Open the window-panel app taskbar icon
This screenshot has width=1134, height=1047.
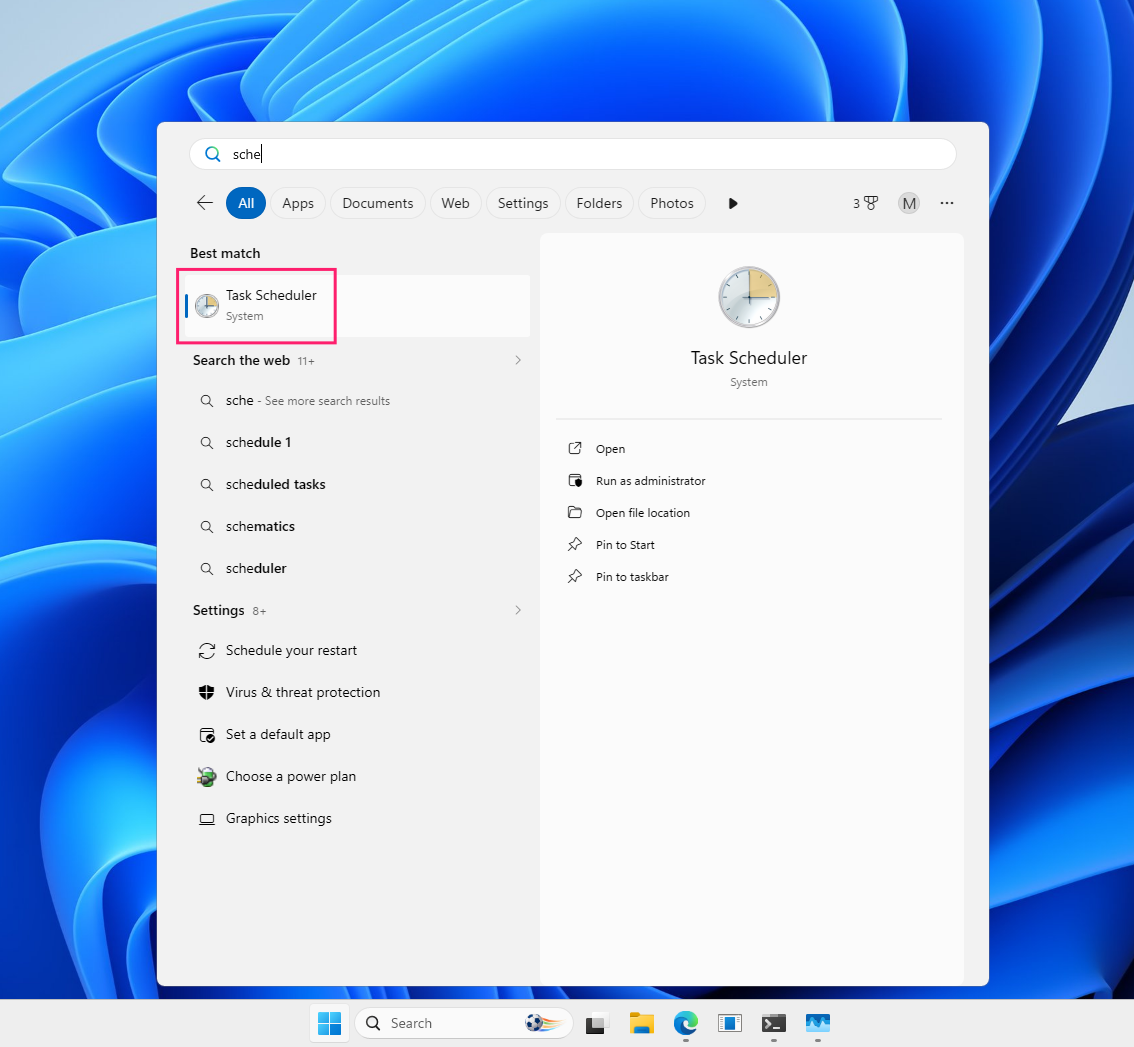tap(730, 1023)
